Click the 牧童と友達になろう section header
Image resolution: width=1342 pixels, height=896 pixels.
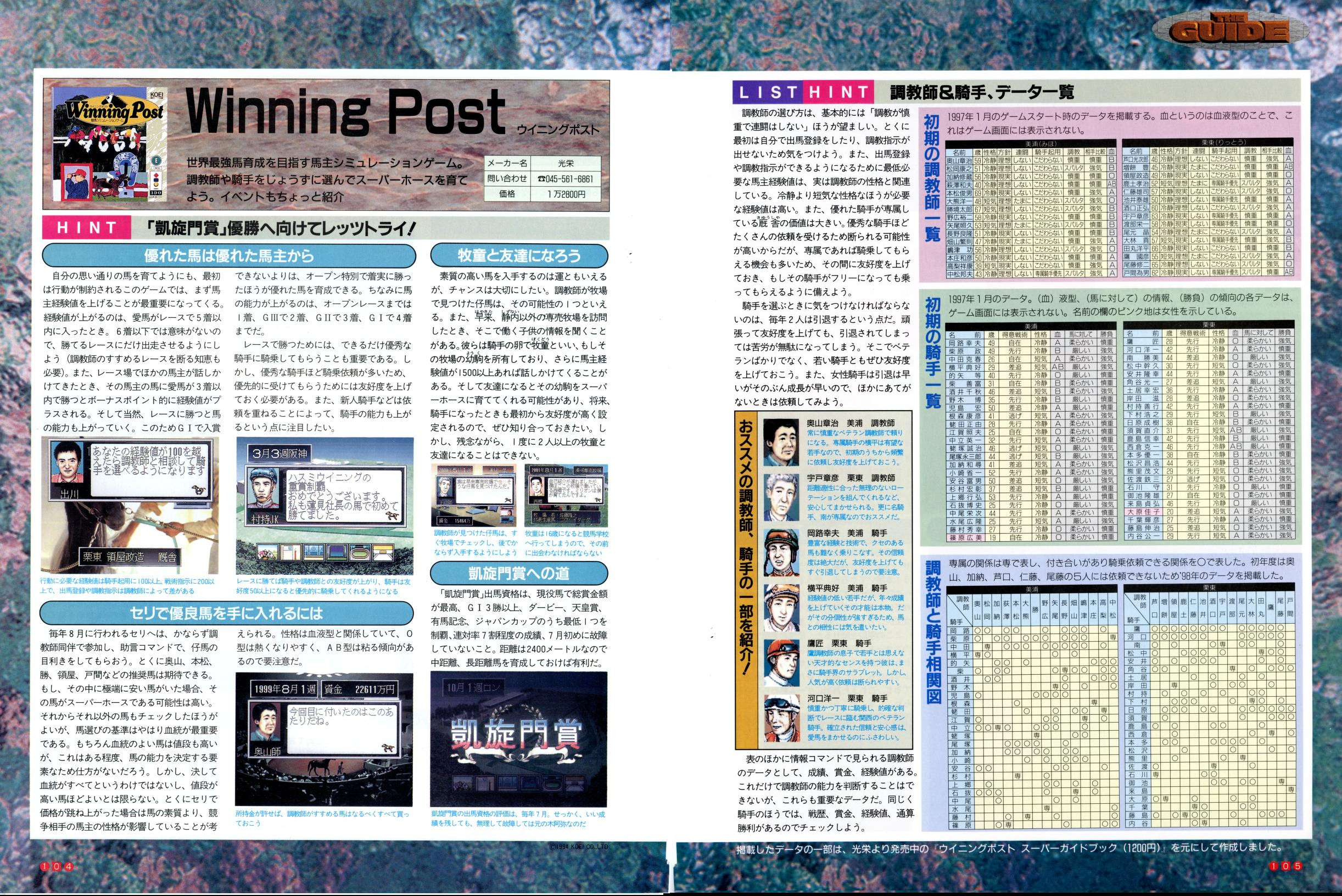click(519, 255)
